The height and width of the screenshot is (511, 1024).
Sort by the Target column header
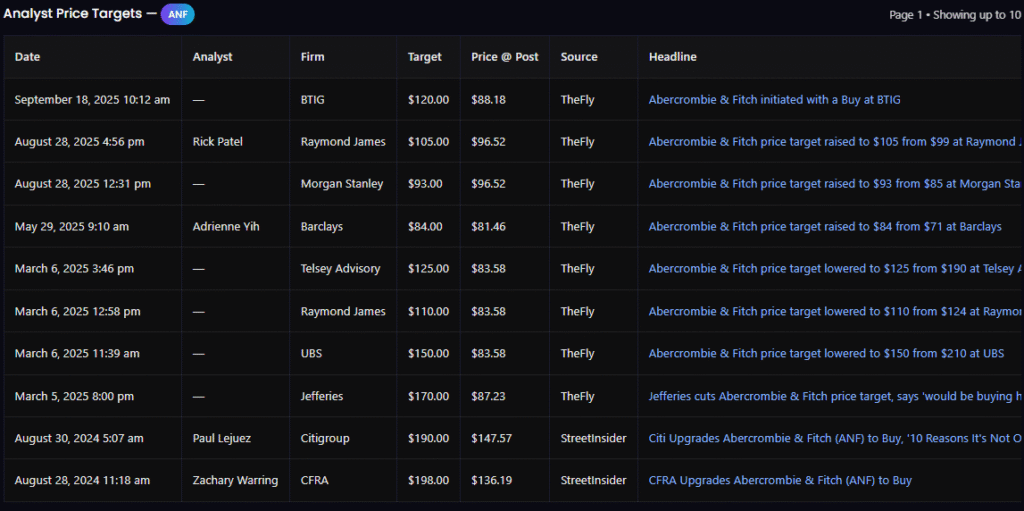(x=424, y=57)
